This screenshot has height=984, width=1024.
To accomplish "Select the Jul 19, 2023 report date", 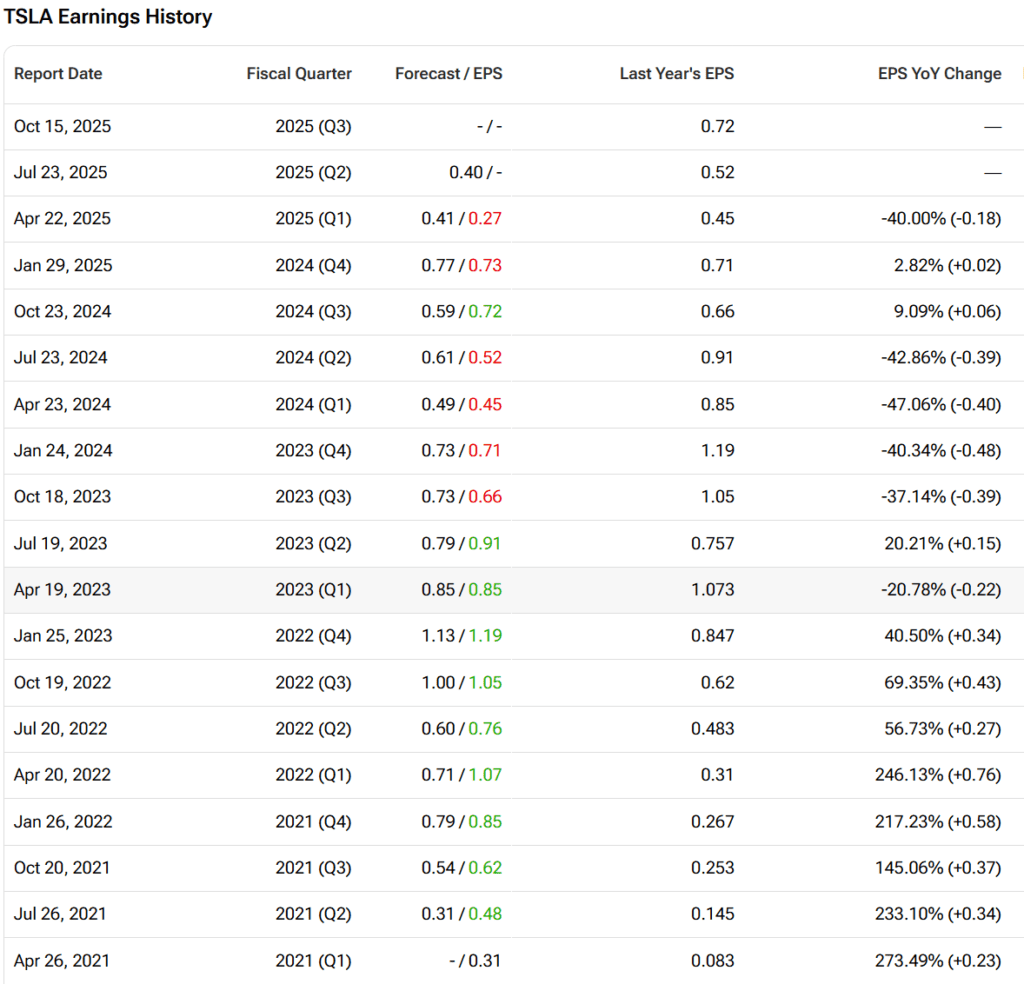I will point(61,543).
